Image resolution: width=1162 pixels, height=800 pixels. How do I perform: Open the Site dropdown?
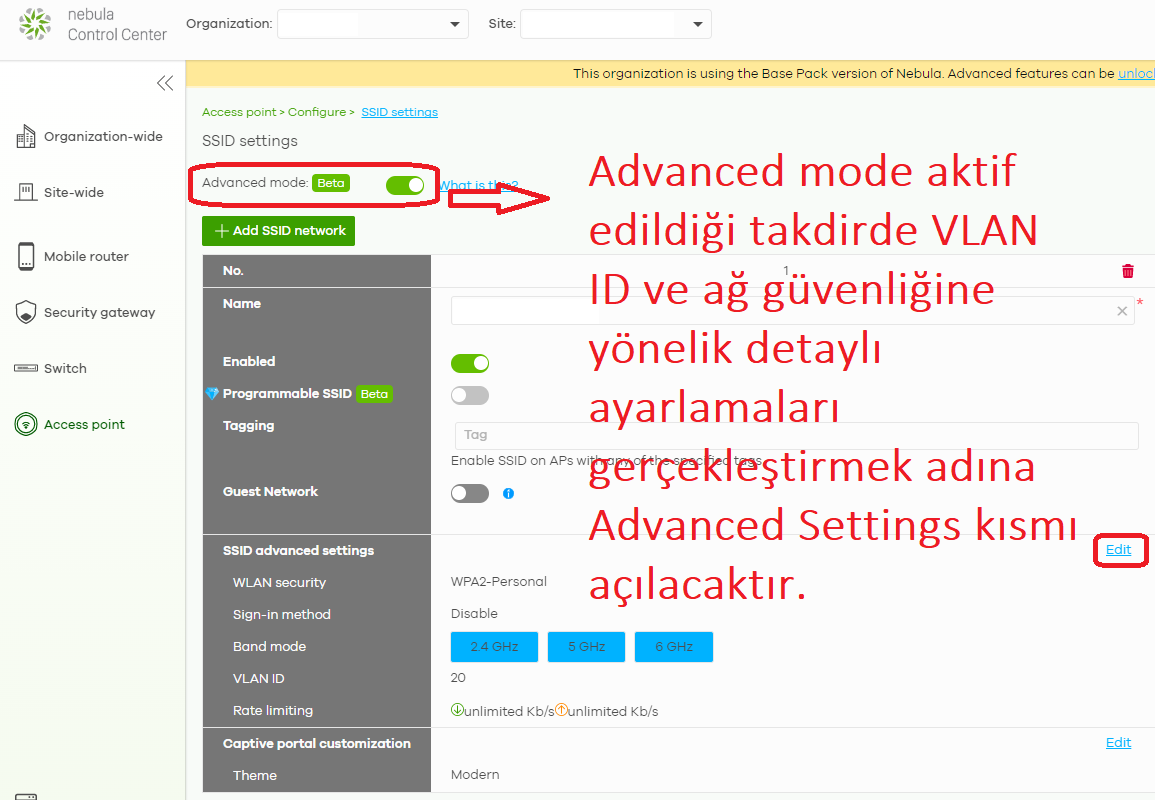coord(615,24)
